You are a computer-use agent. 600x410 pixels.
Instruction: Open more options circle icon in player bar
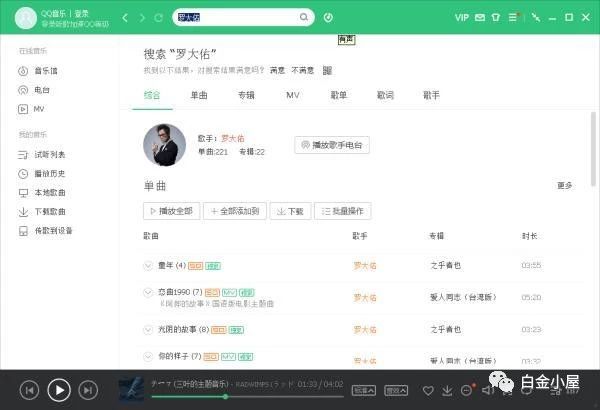(x=466, y=390)
